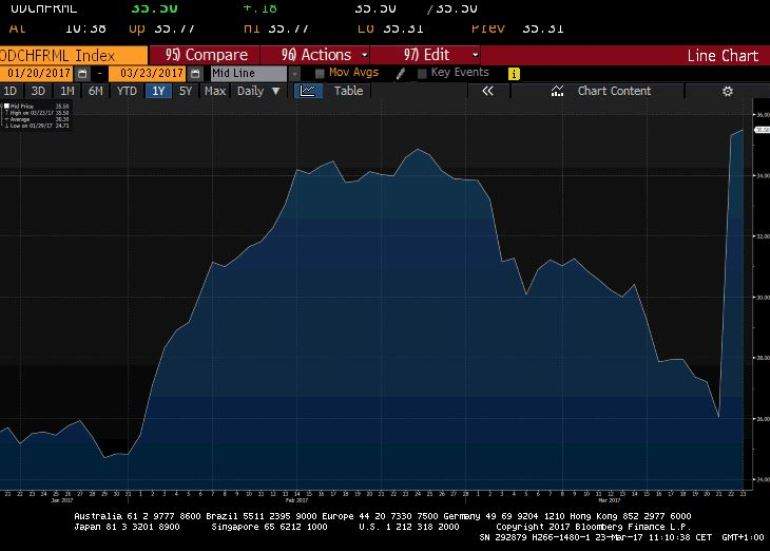Select the 1Y time range
The width and height of the screenshot is (770, 551).
158,91
